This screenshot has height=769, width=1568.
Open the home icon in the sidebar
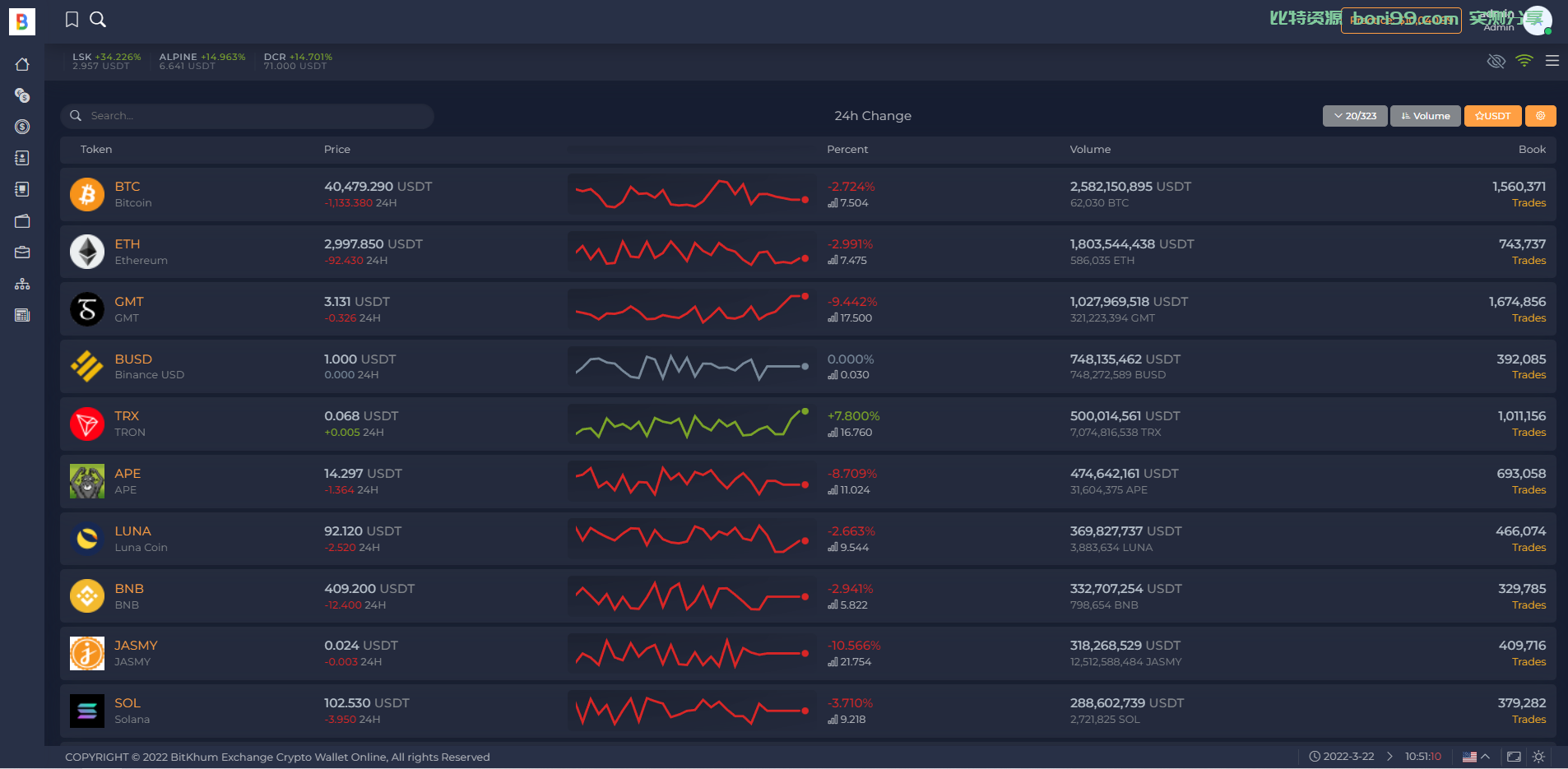[x=22, y=64]
